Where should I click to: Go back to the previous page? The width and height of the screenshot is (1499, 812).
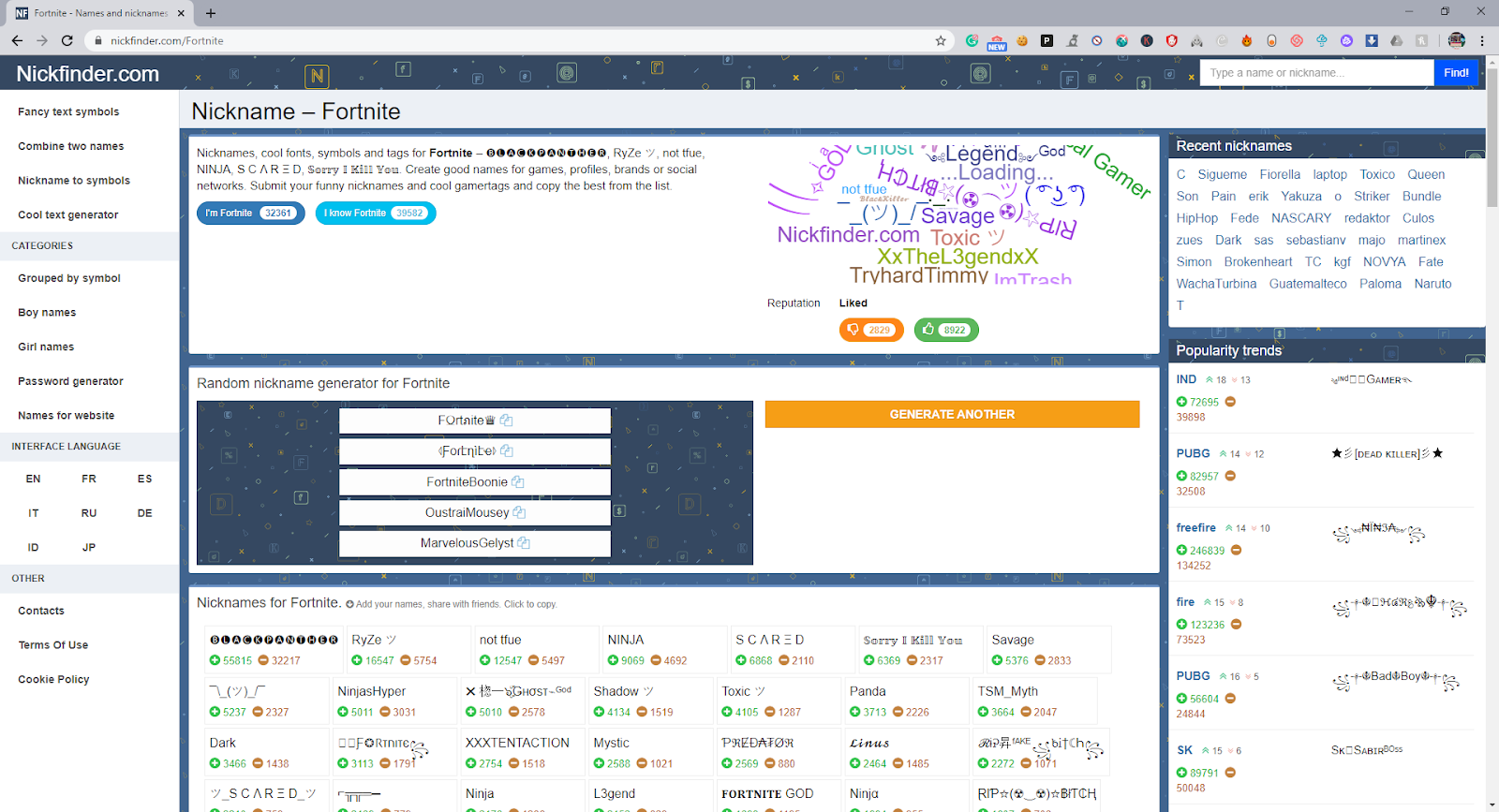coord(17,40)
